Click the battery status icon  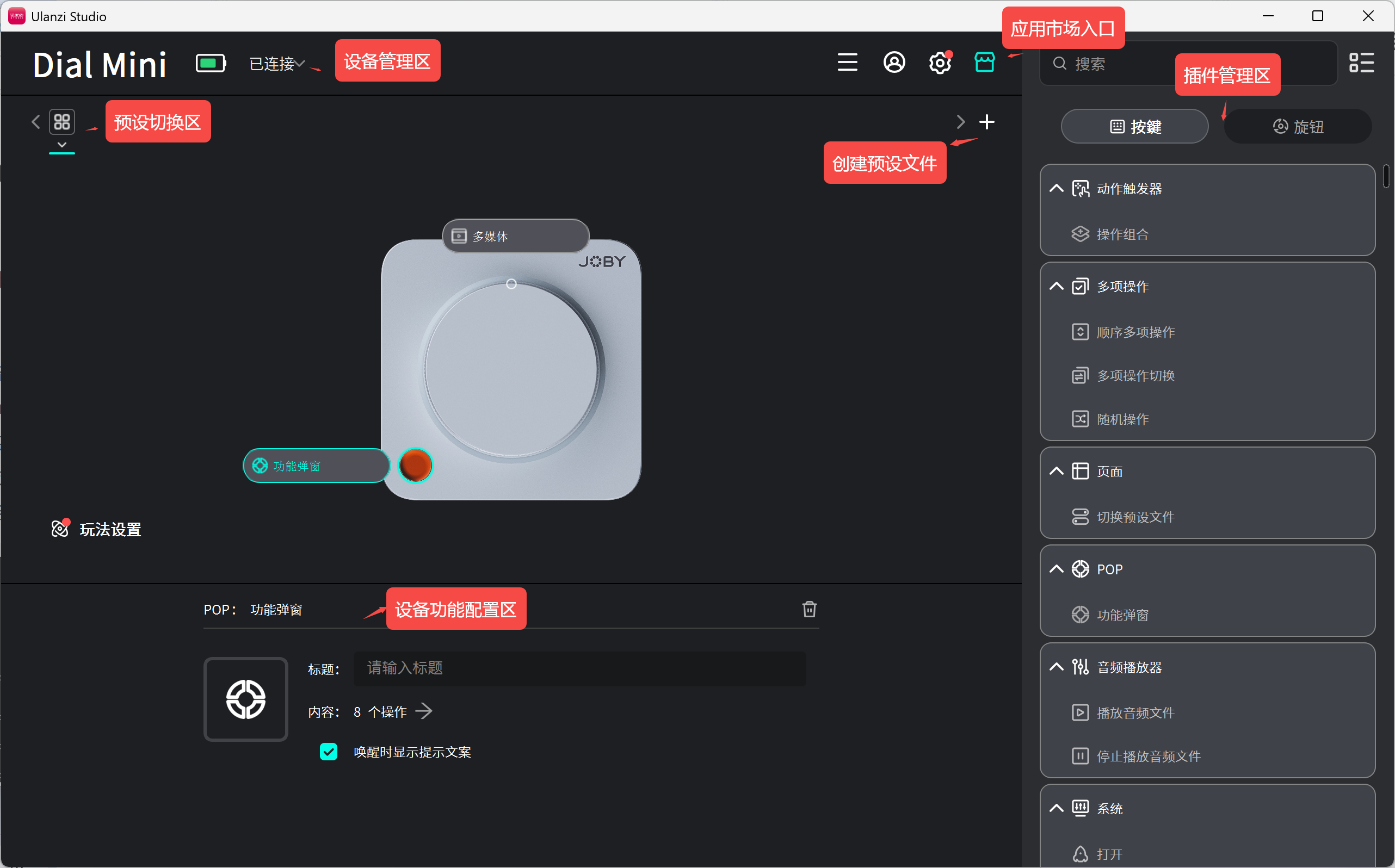coord(211,63)
